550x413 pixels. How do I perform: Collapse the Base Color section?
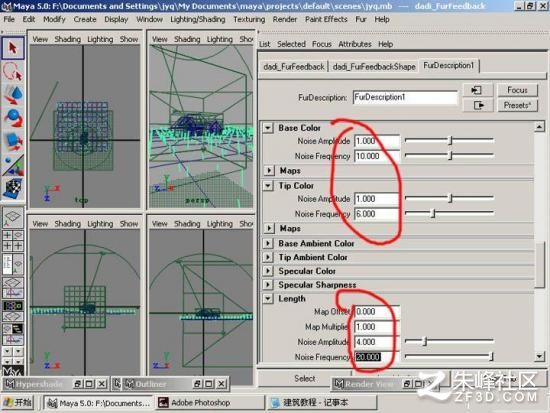[x=268, y=128]
